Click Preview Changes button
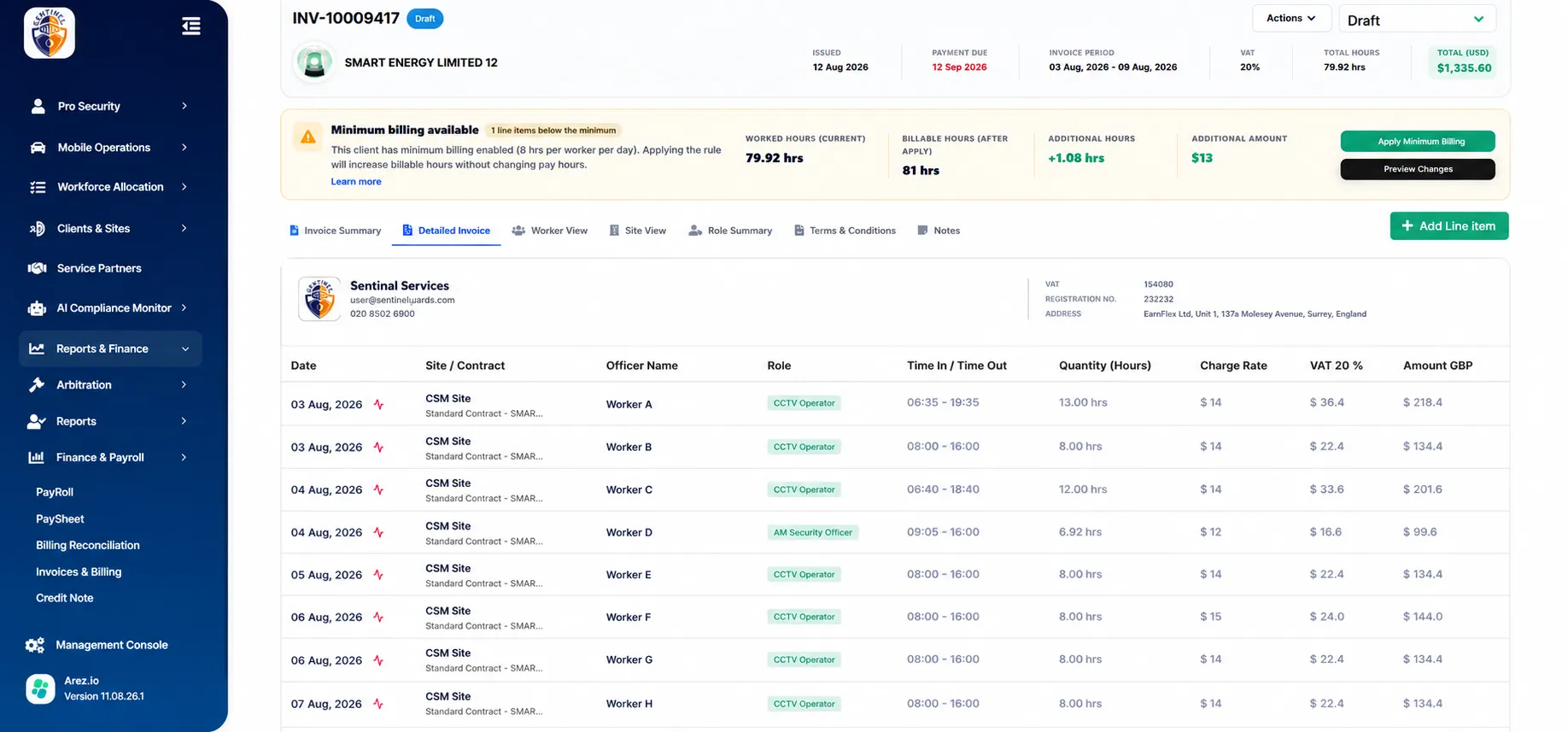Screen dimensions: 1568x732 pos(1418,169)
